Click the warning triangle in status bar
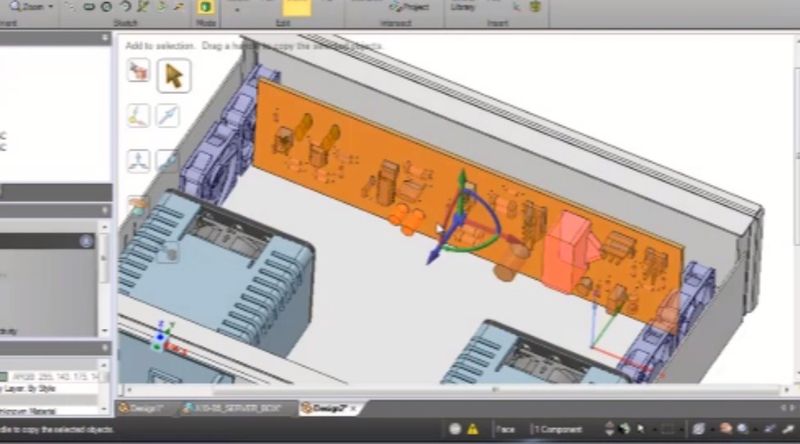The image size is (800, 444). coord(473,429)
